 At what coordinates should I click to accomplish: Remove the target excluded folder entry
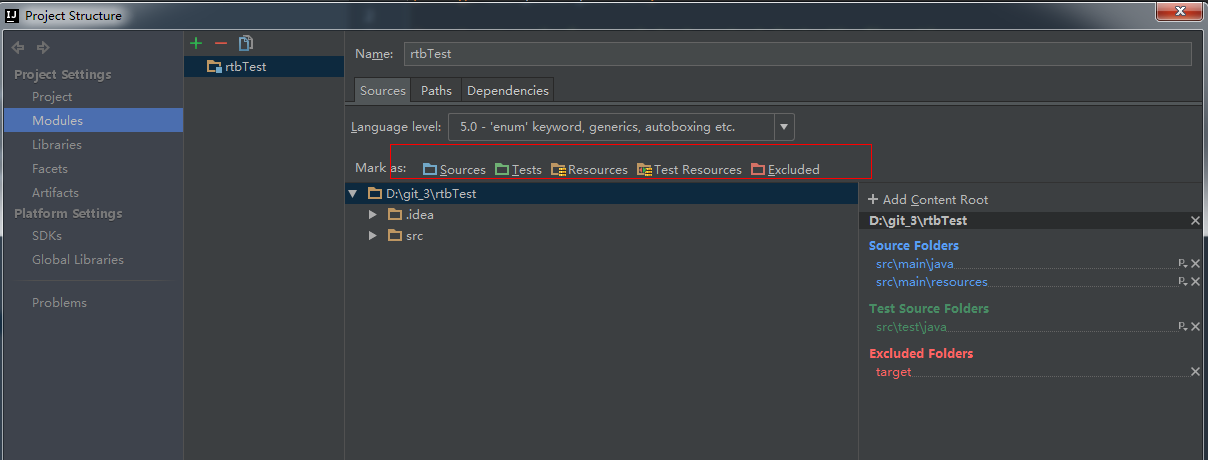click(1195, 372)
